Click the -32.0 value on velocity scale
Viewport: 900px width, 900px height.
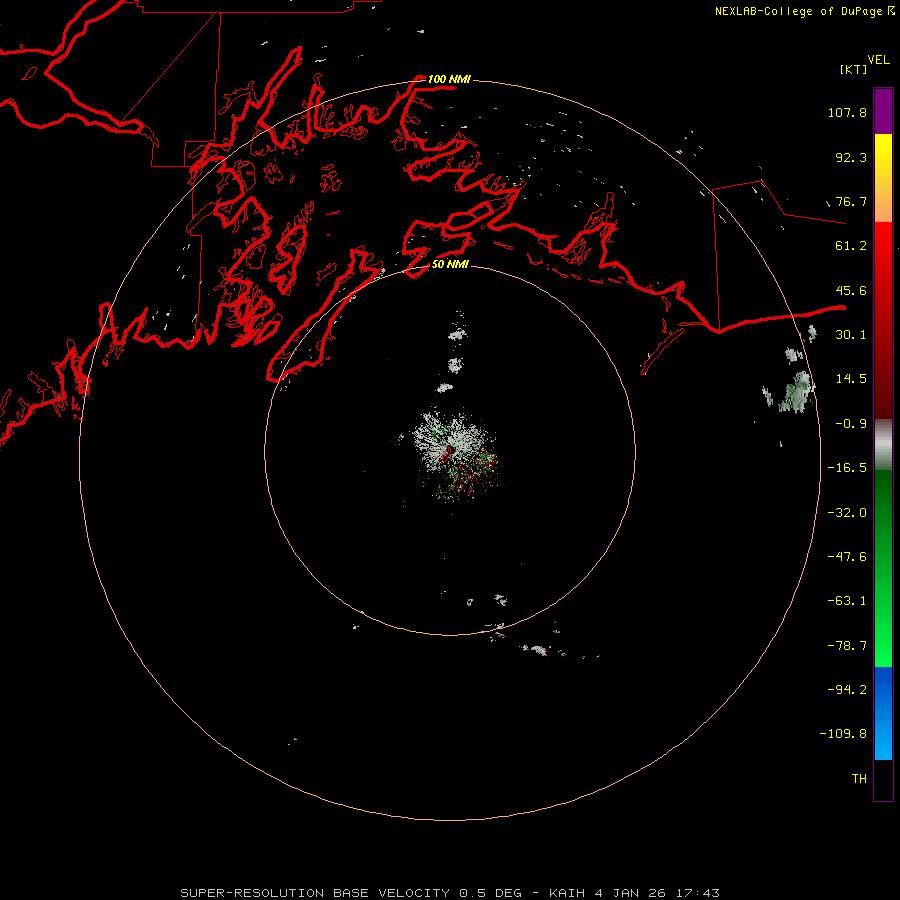847,513
